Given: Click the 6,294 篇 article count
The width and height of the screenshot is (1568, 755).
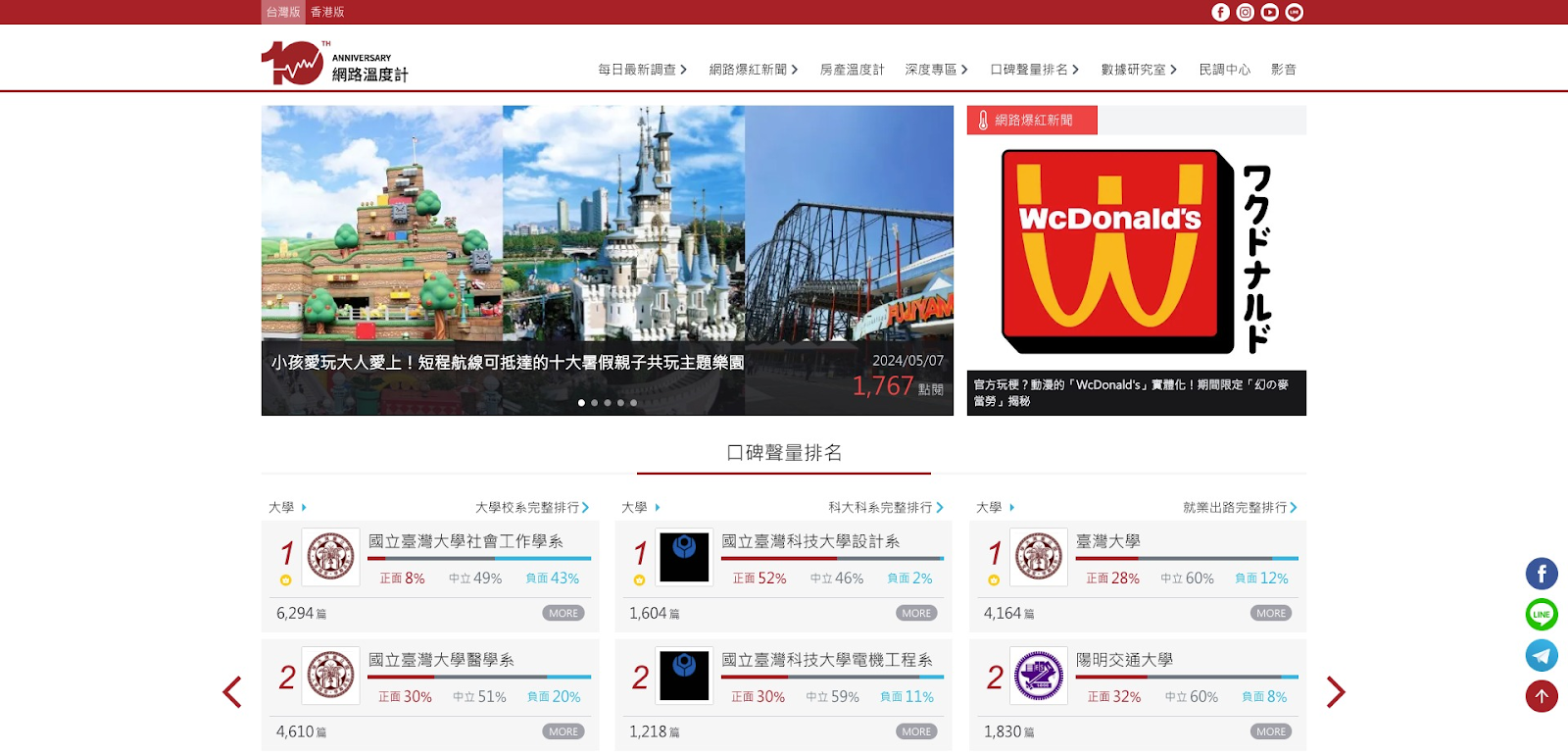Looking at the screenshot, I should pyautogui.click(x=301, y=613).
